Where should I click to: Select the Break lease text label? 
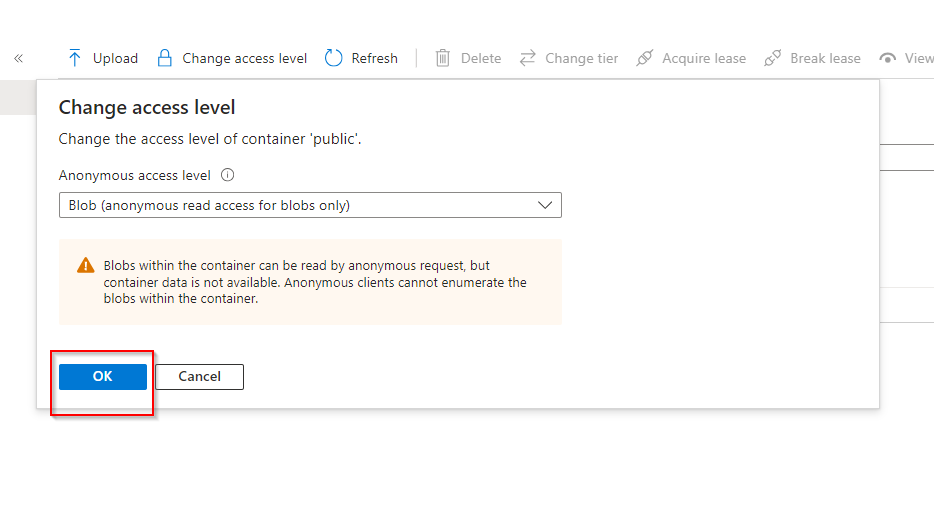point(825,58)
